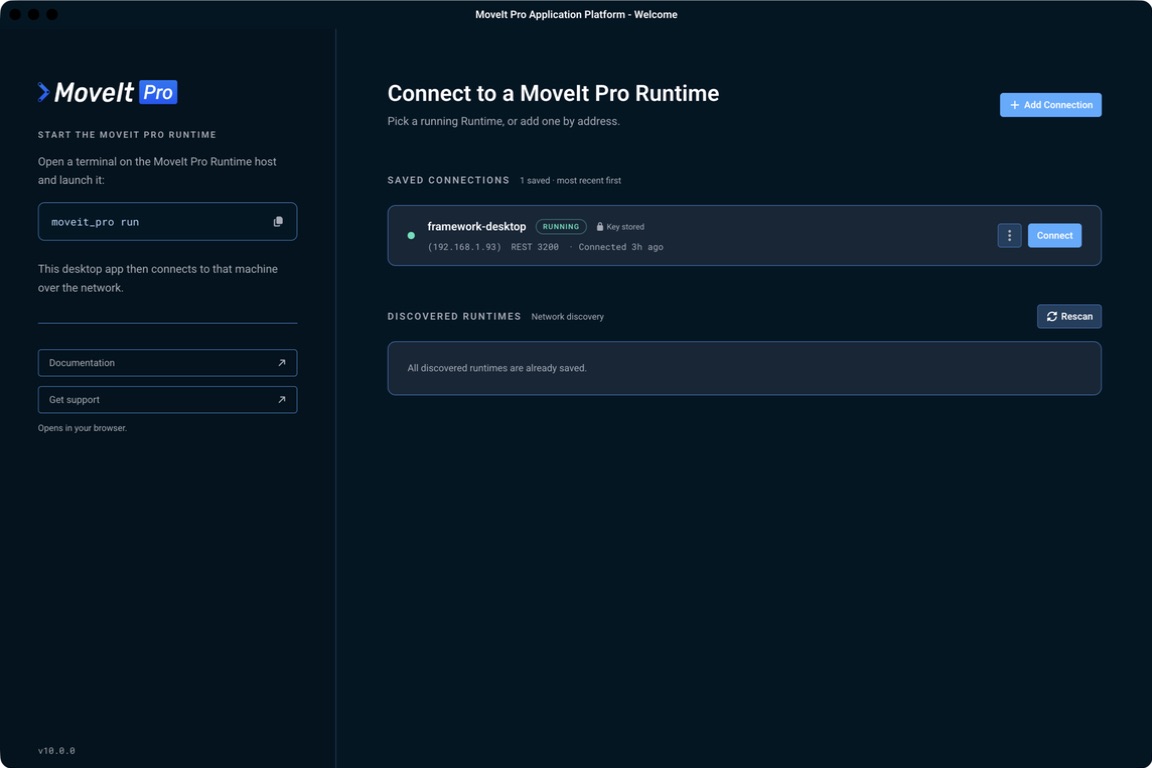Click the green status dot for framework-desktop
This screenshot has width=1152, height=768.
[x=411, y=235]
